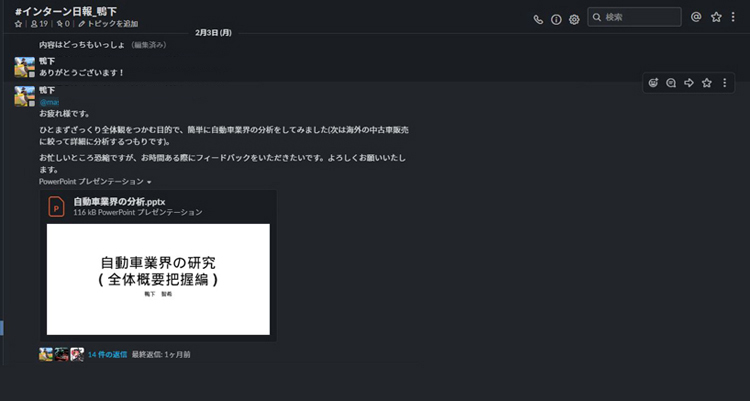Screen dimensions: 750x401
Task: Click トピックを追加 to add topic
Action: [108, 23]
